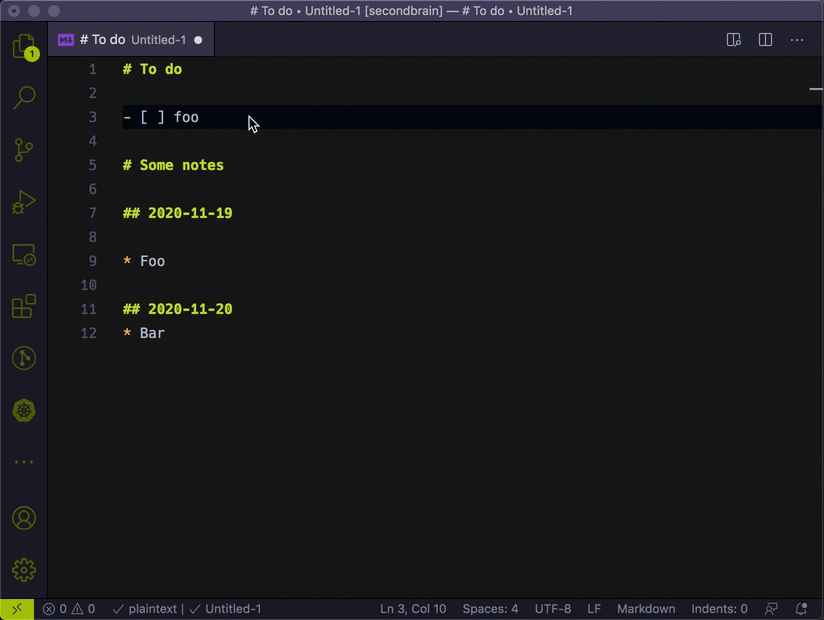Change language mode from Markdown
The height and width of the screenshot is (620, 824).
point(645,609)
